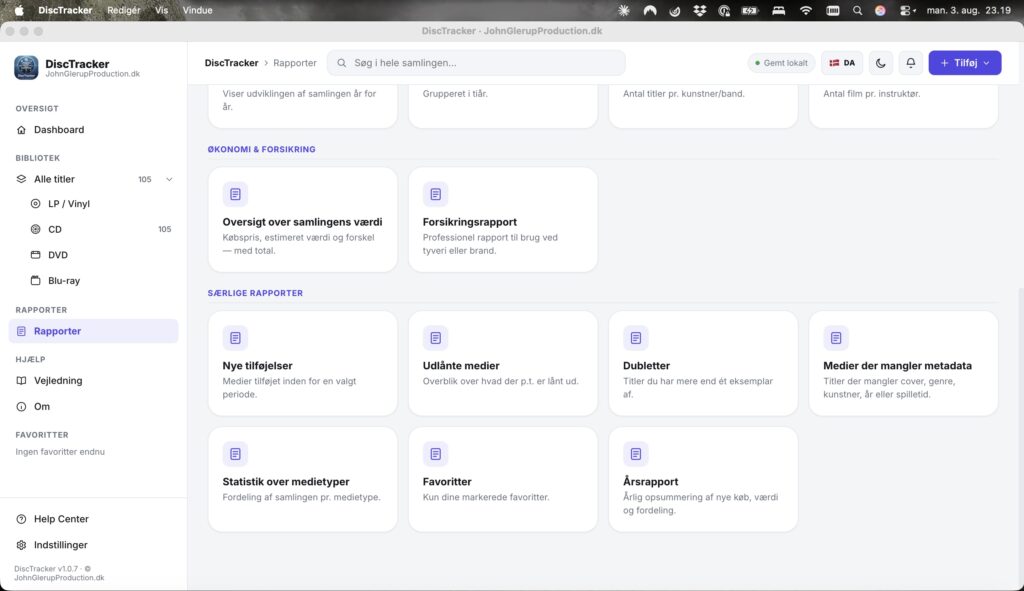
Task: Click the date and time in menu bar
Action: tap(968, 10)
